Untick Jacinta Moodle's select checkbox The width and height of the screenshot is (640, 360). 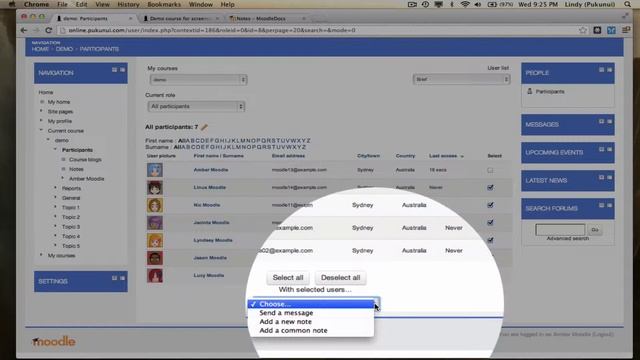[490, 223]
